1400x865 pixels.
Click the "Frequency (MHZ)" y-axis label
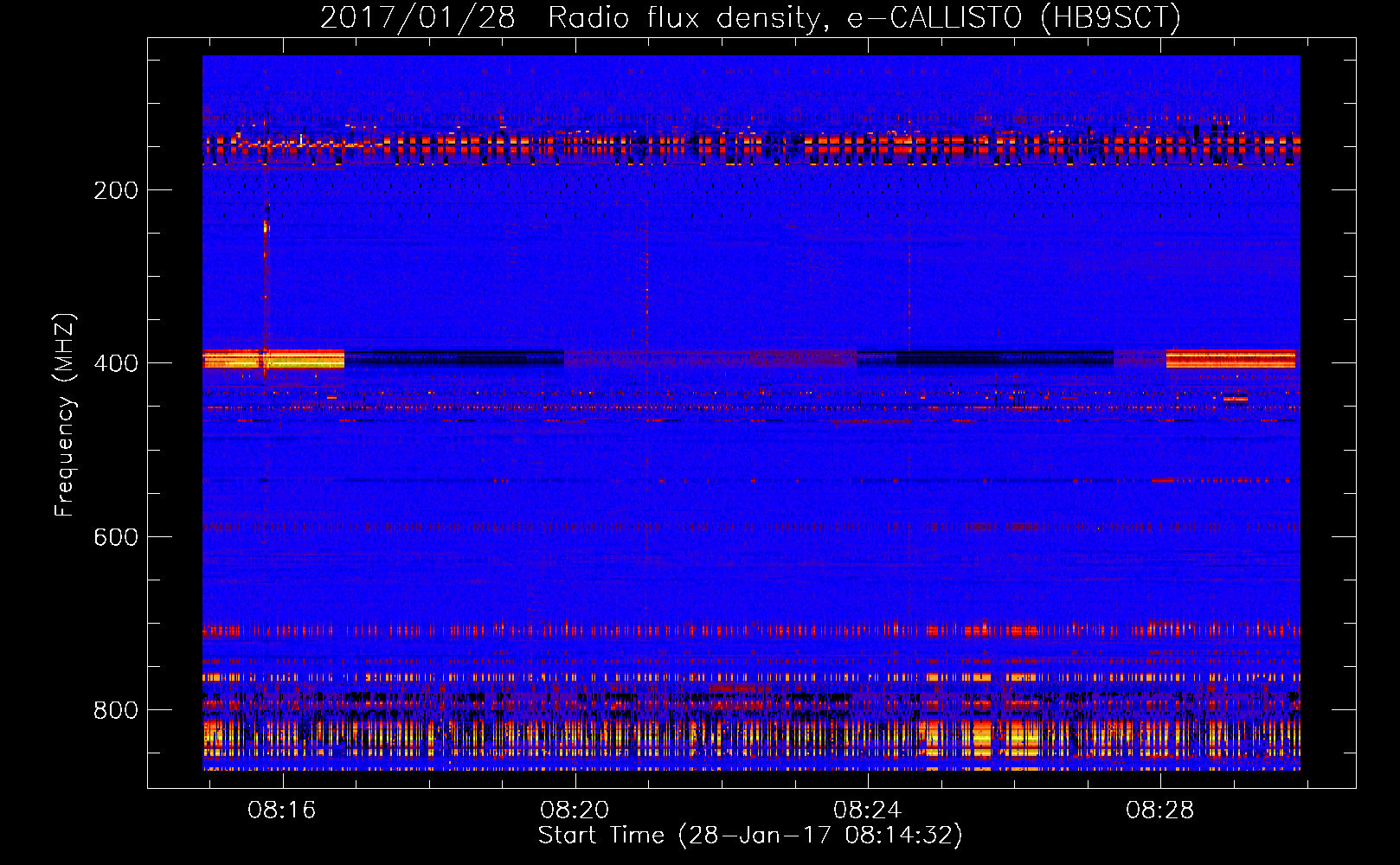click(x=65, y=415)
